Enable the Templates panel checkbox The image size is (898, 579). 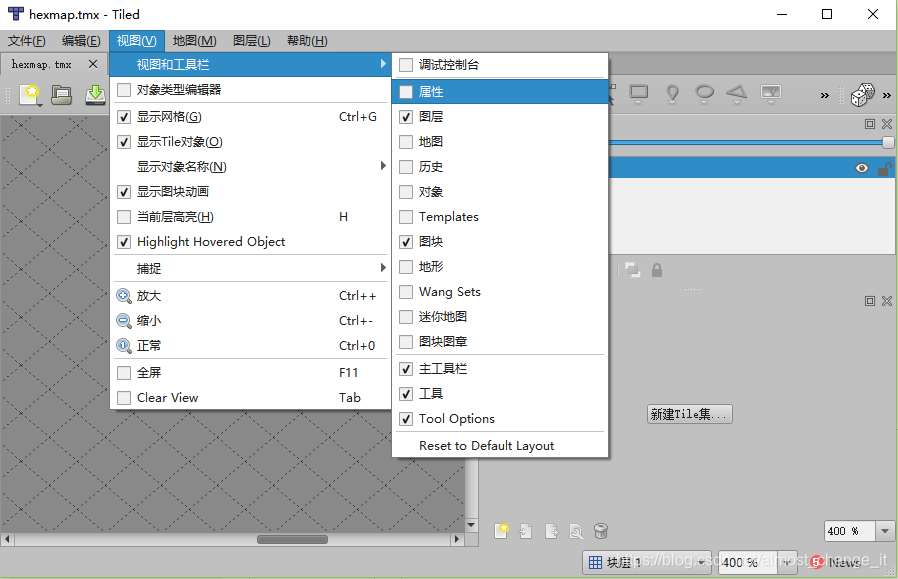(x=405, y=216)
